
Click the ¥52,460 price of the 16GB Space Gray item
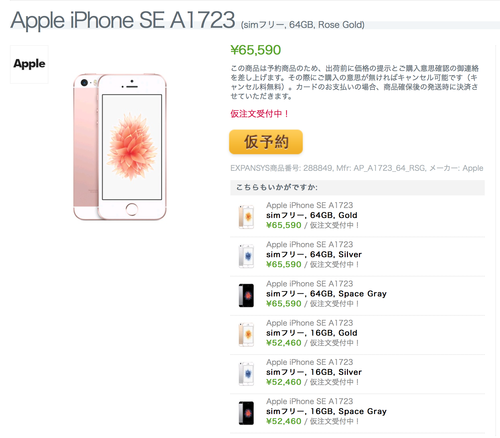284,421
